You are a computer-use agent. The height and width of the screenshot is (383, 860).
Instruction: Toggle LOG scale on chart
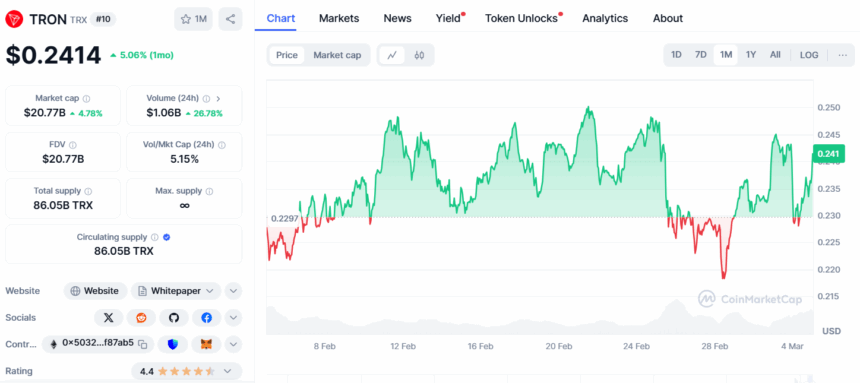coord(809,55)
